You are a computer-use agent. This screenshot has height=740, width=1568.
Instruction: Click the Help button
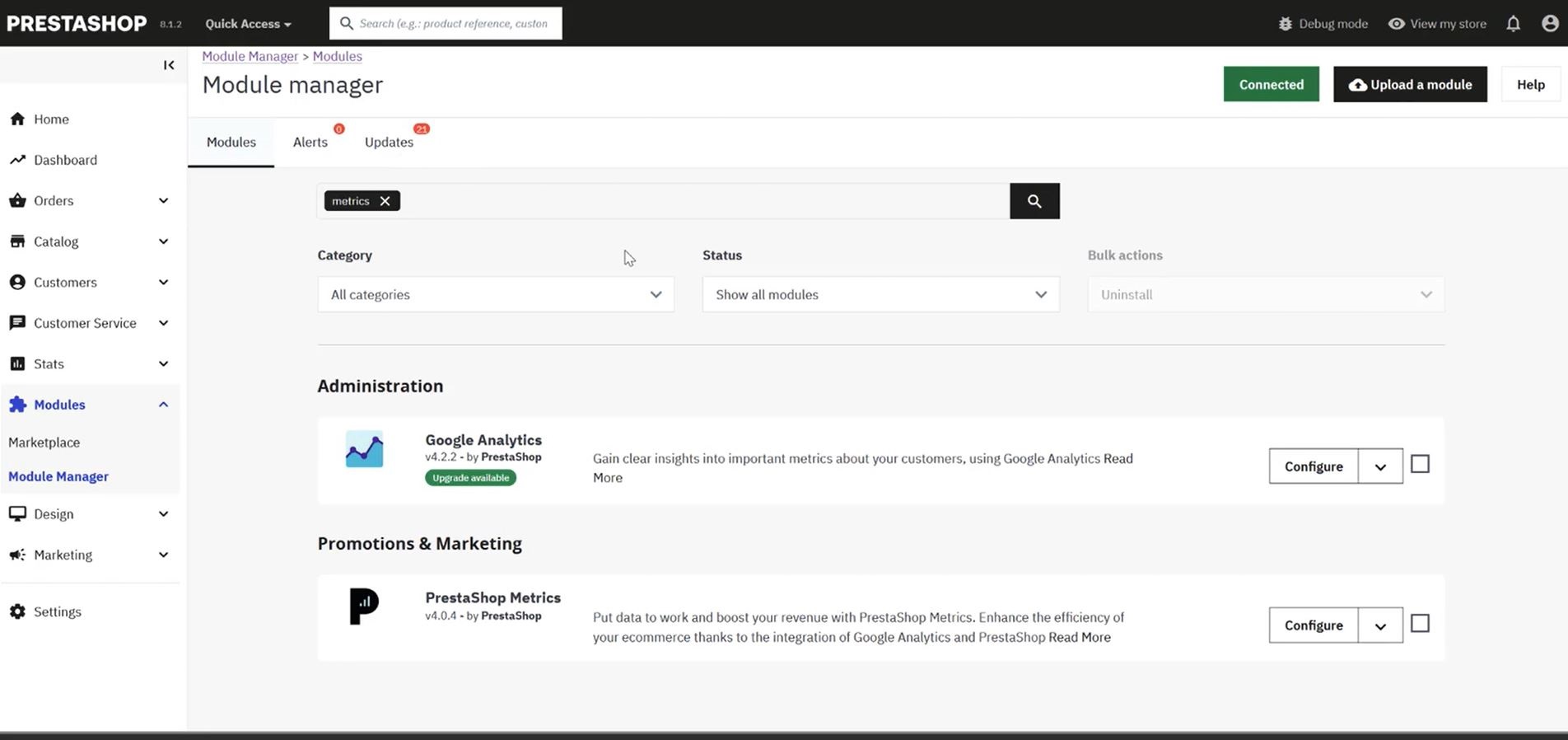pyautogui.click(x=1530, y=84)
